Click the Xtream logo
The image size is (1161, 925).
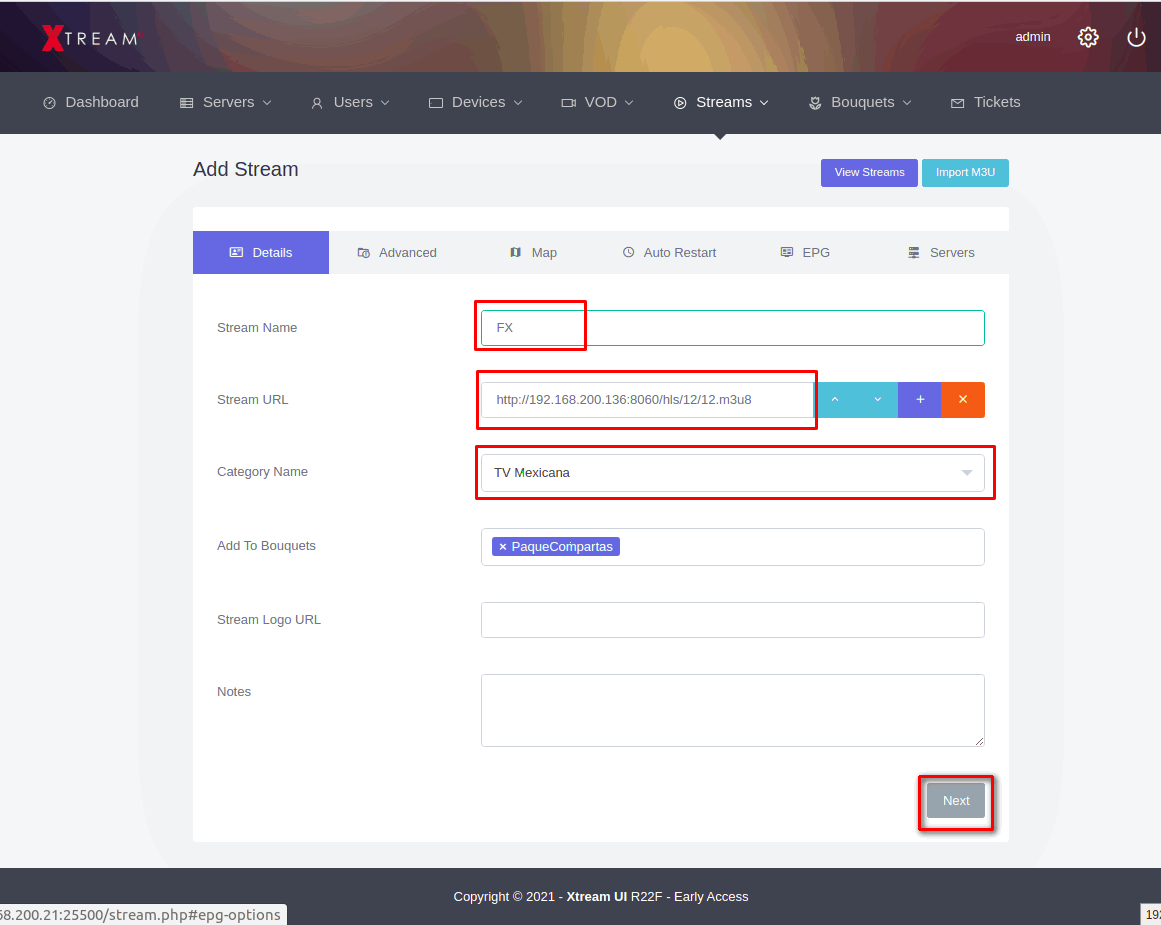(90, 38)
